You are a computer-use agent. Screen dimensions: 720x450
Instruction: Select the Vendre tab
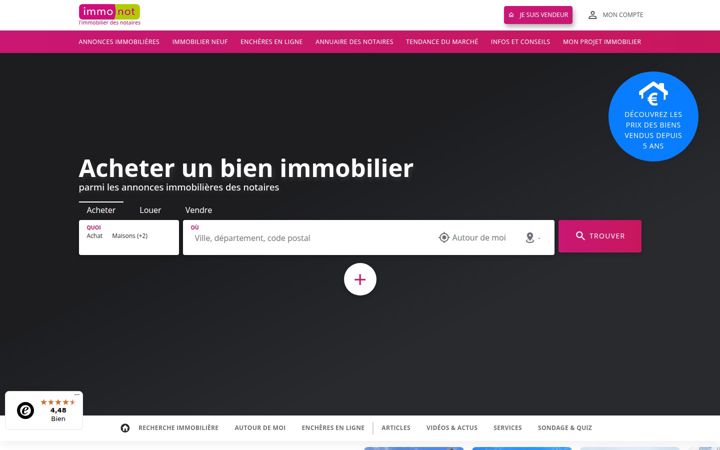(x=198, y=210)
